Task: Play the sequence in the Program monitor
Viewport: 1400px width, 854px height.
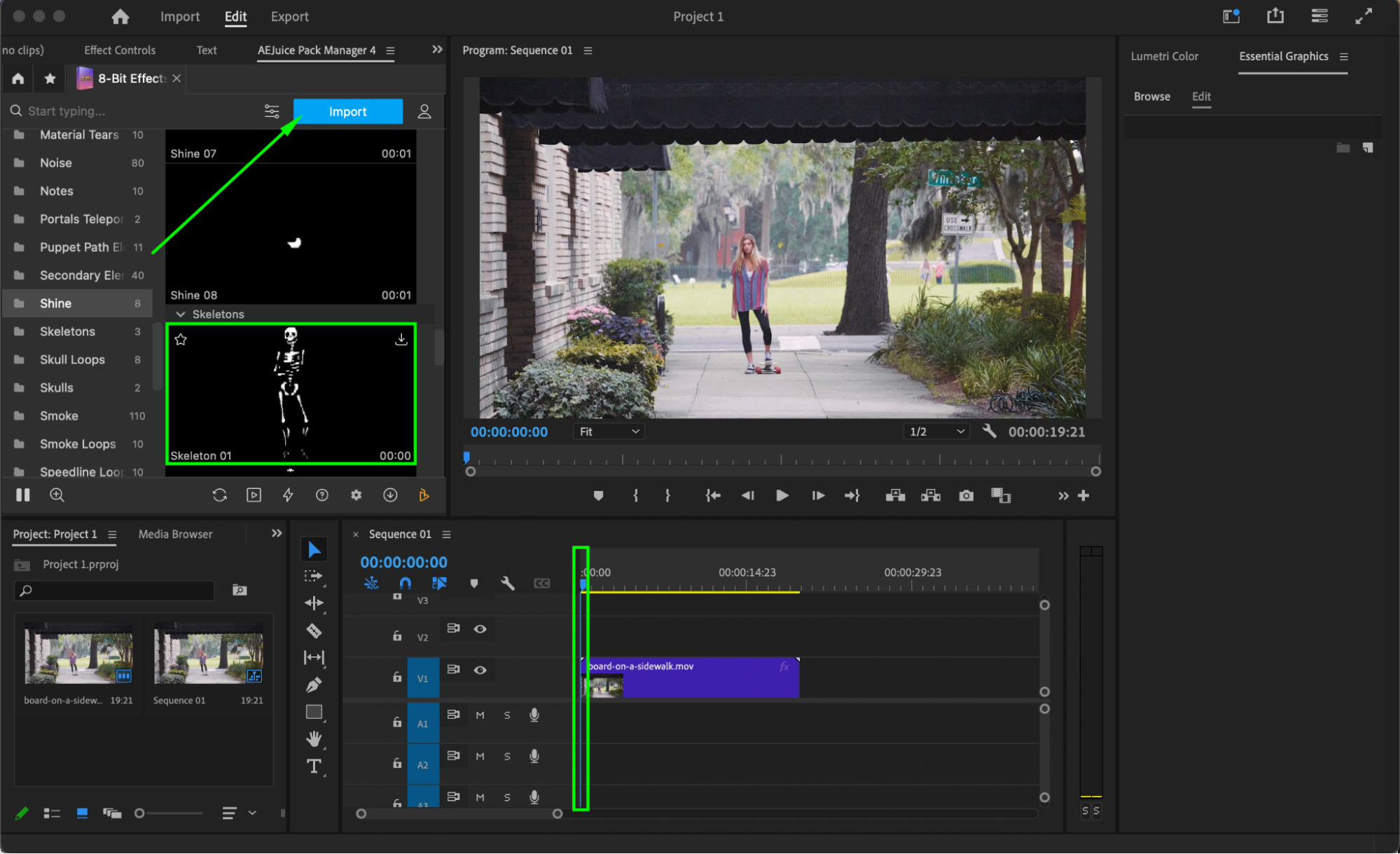Action: coord(782,495)
